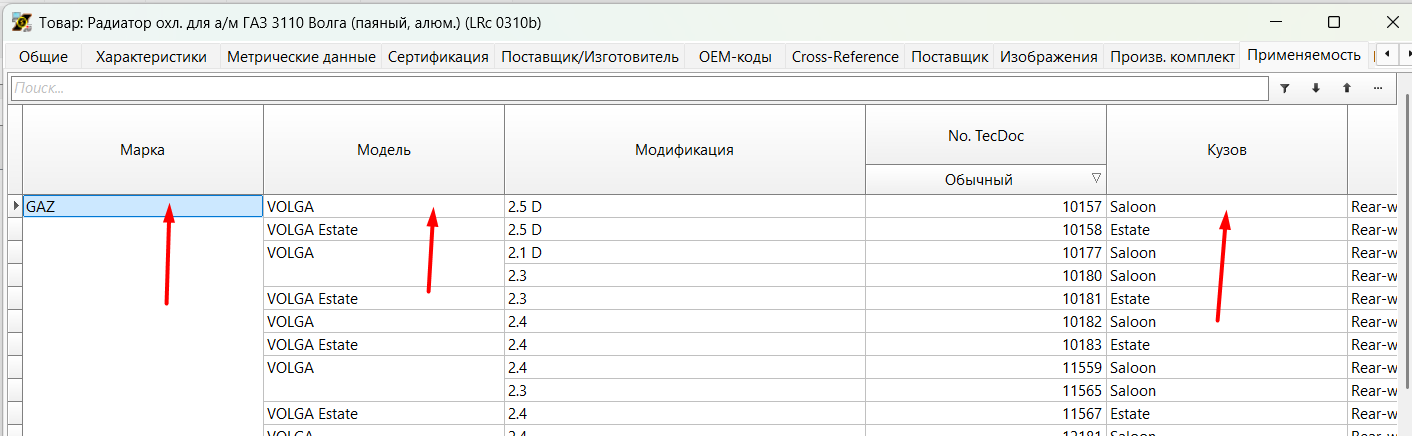
Task: Select the Saloon body cell in row 10182
Action: tap(1227, 322)
